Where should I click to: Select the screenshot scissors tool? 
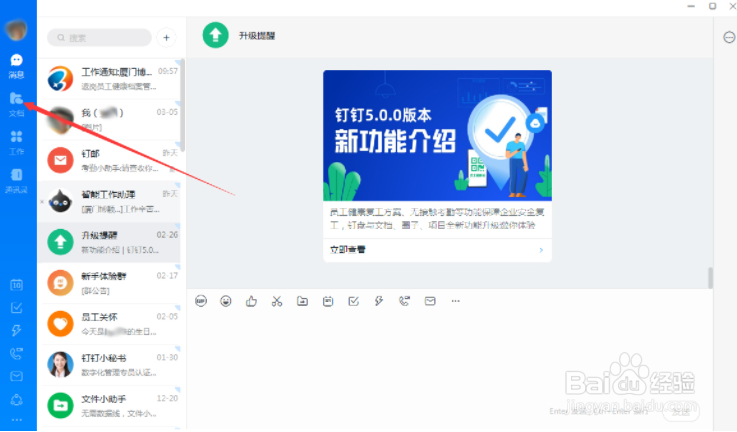(277, 301)
